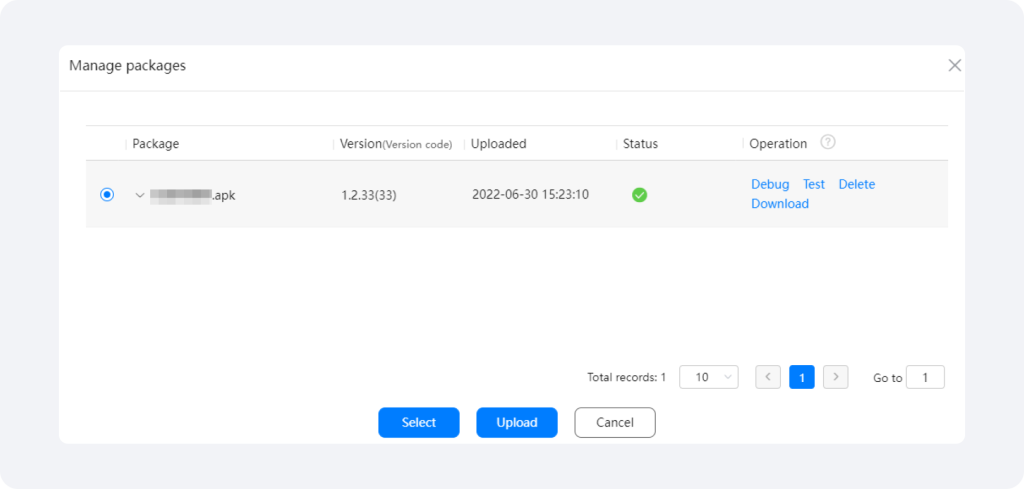Select the .apk package radio button
This screenshot has width=1024, height=489.
(107, 195)
